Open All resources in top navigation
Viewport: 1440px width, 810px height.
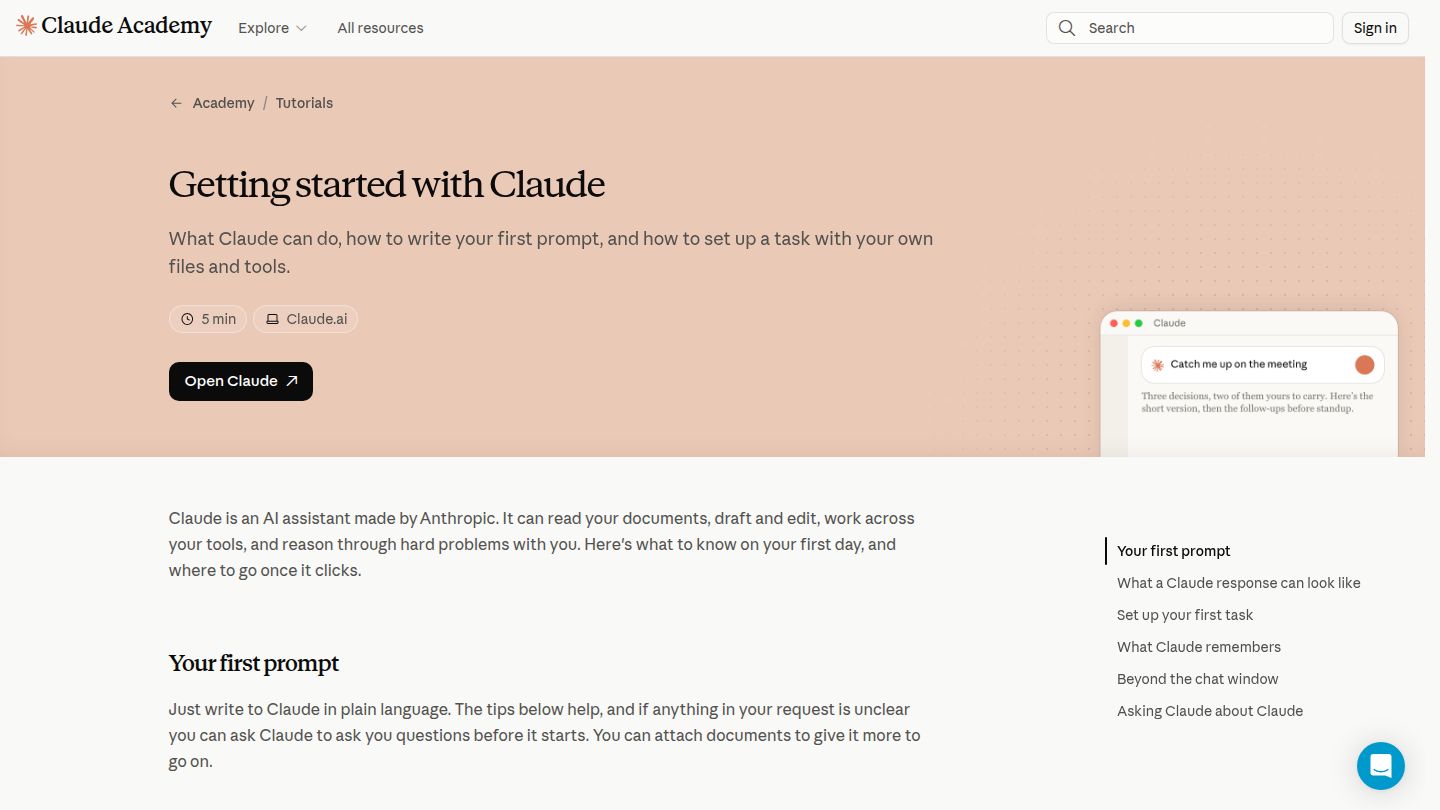tap(380, 28)
